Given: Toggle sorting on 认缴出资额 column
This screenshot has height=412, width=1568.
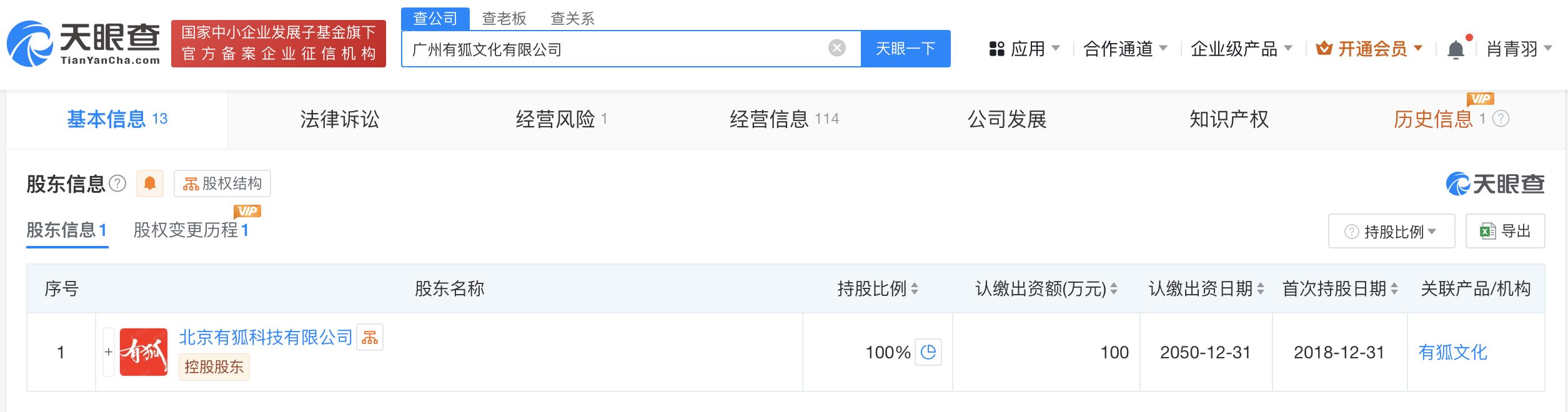Looking at the screenshot, I should (x=1114, y=289).
